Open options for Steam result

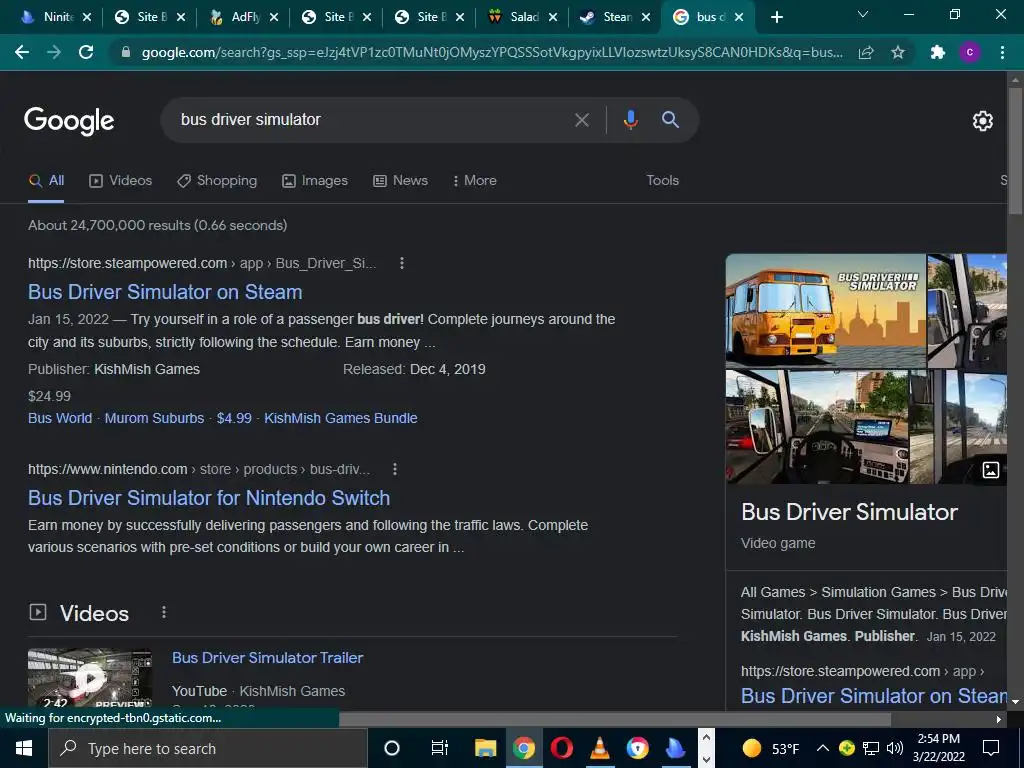402,263
